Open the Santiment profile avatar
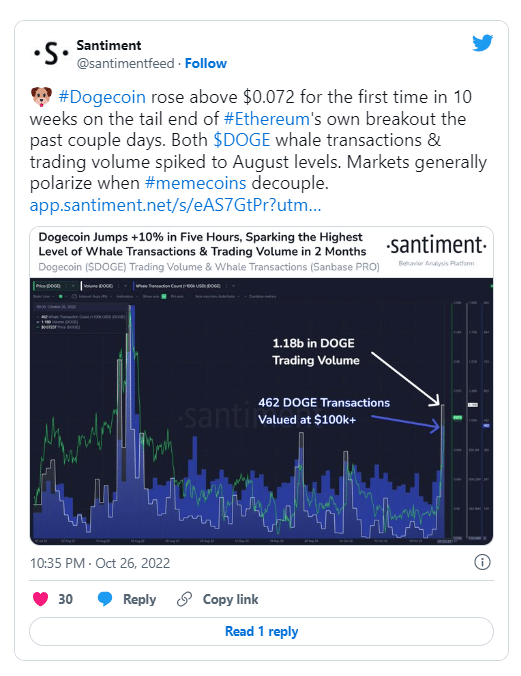 pos(51,53)
